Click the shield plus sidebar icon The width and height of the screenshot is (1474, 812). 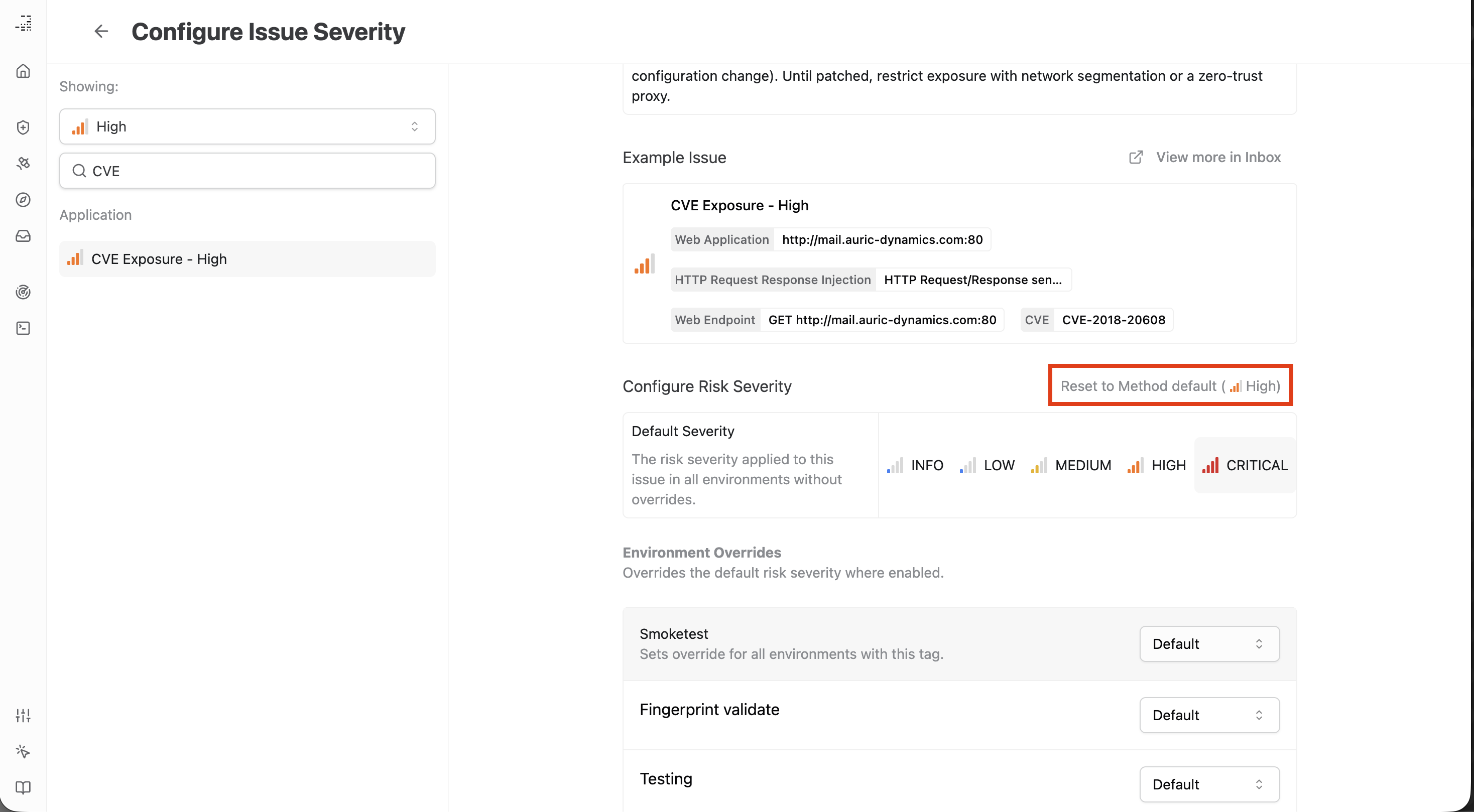pos(23,127)
